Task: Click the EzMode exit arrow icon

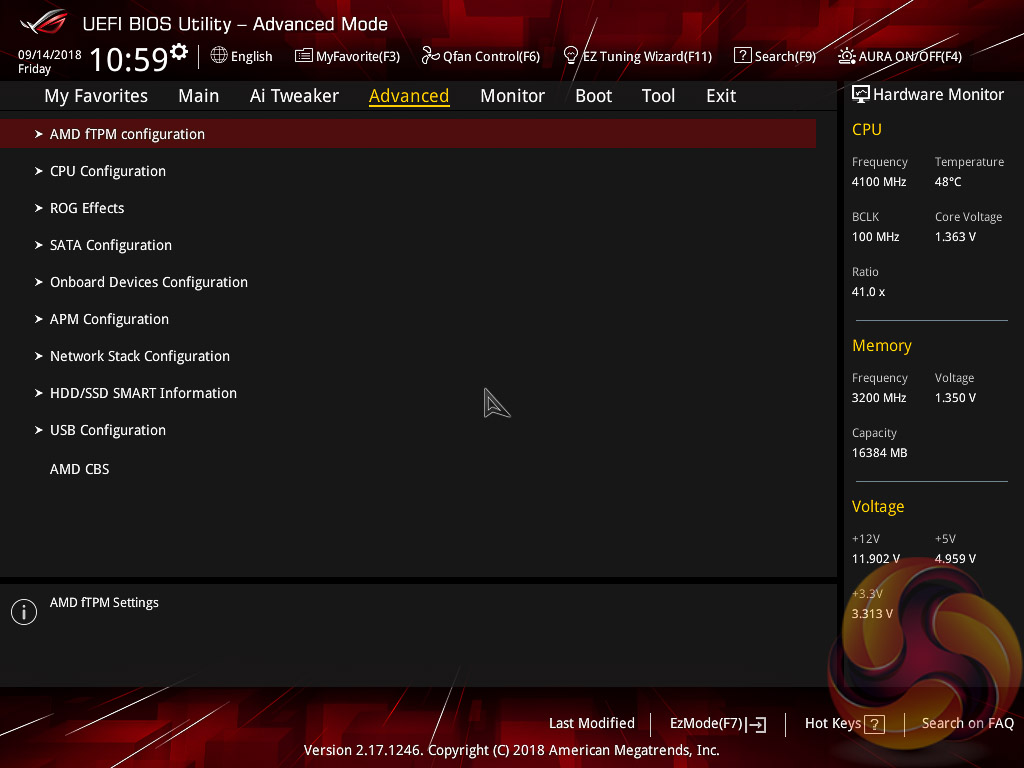Action: [x=756, y=724]
